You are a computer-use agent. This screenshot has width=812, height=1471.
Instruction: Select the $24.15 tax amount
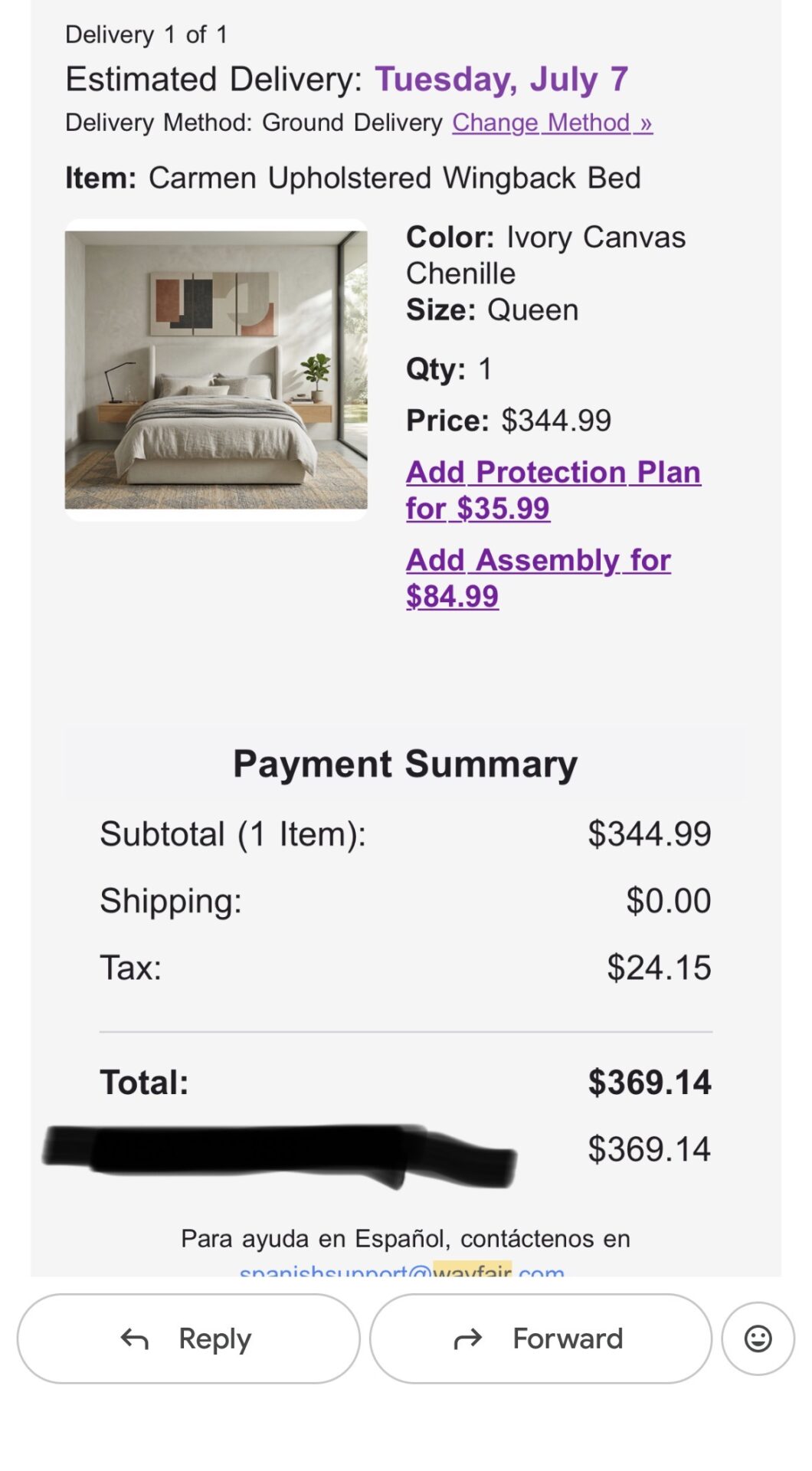(659, 968)
